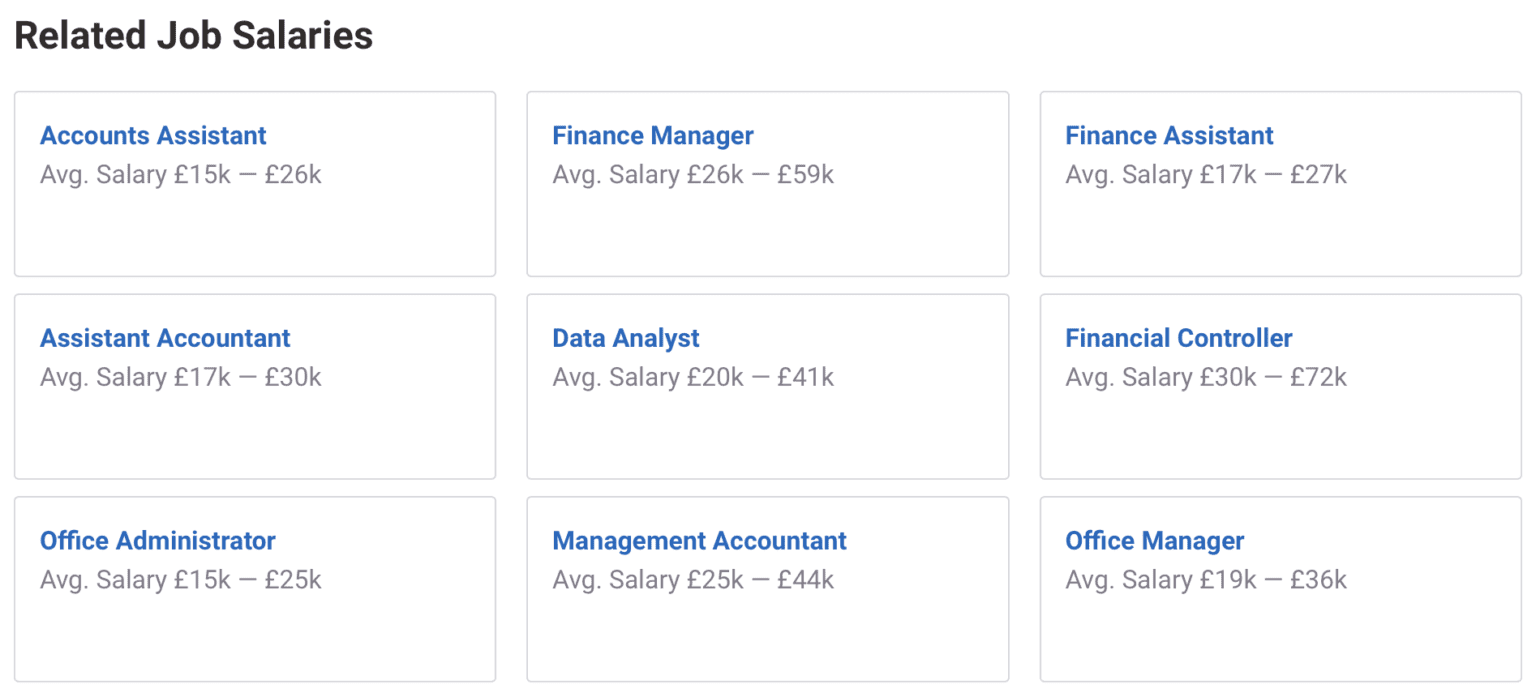Click the £30k — £72k salary range

(x=1273, y=378)
